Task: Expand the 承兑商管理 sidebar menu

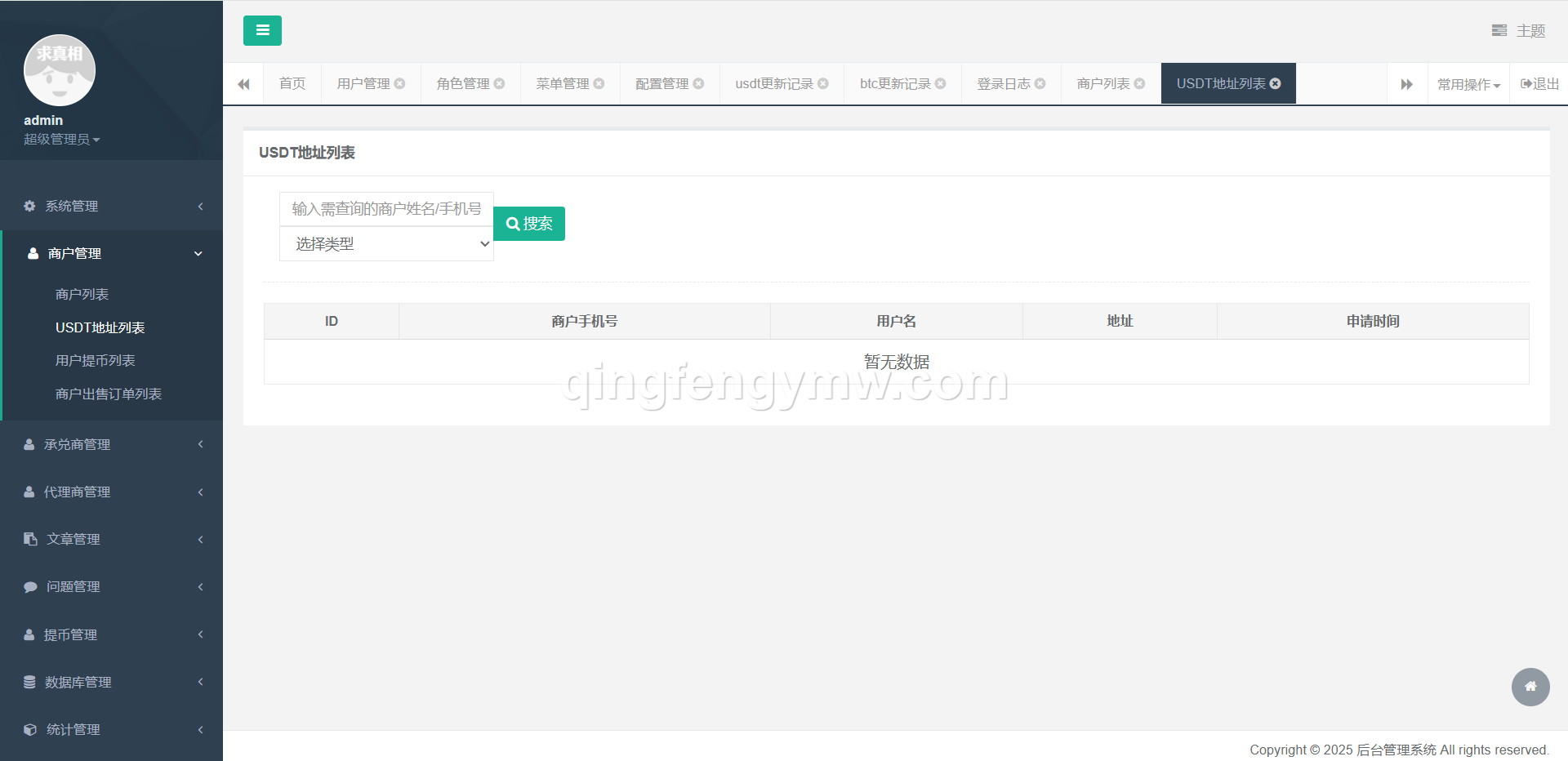Action: click(x=112, y=444)
